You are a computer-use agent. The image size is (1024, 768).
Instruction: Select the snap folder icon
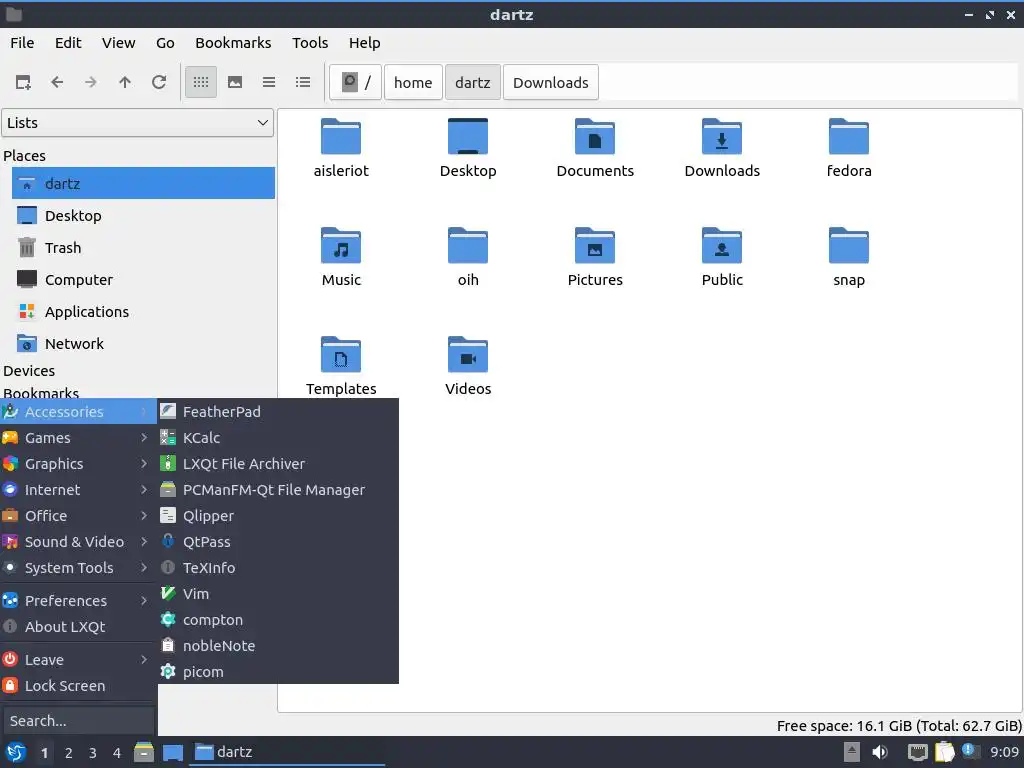point(849,246)
